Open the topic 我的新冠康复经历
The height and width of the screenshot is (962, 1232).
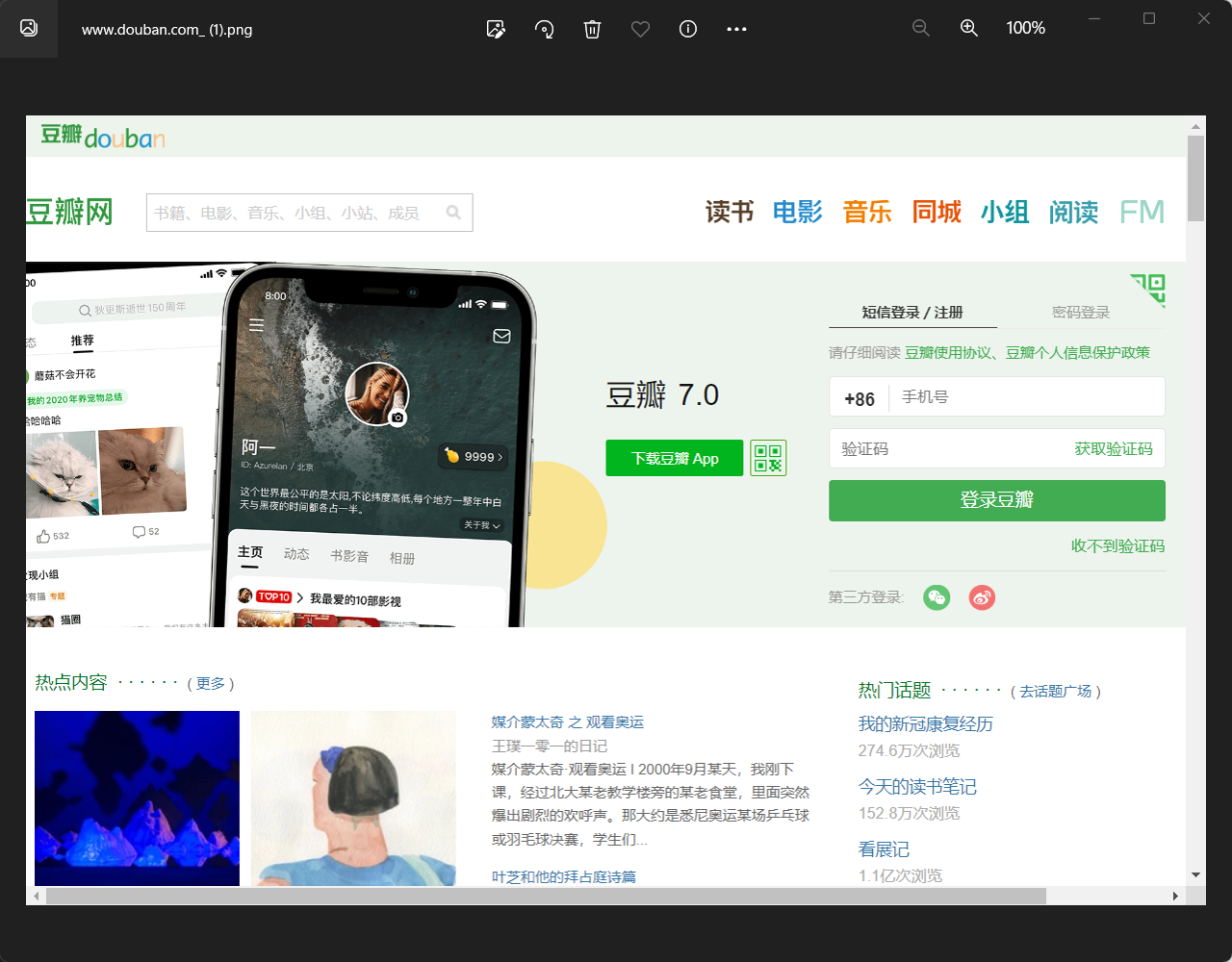(925, 723)
